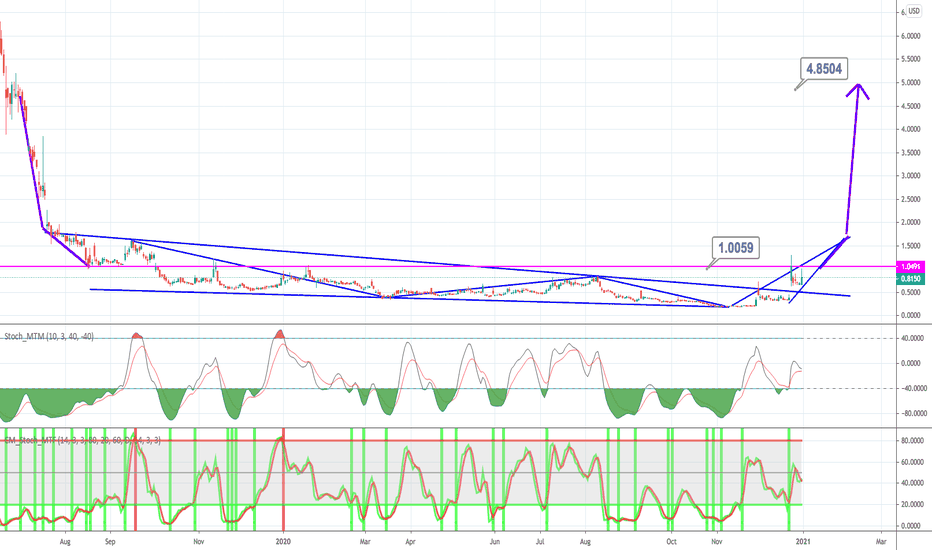The image size is (932, 550).
Task: Click the 5.0000 price scale label
Action: [x=911, y=83]
